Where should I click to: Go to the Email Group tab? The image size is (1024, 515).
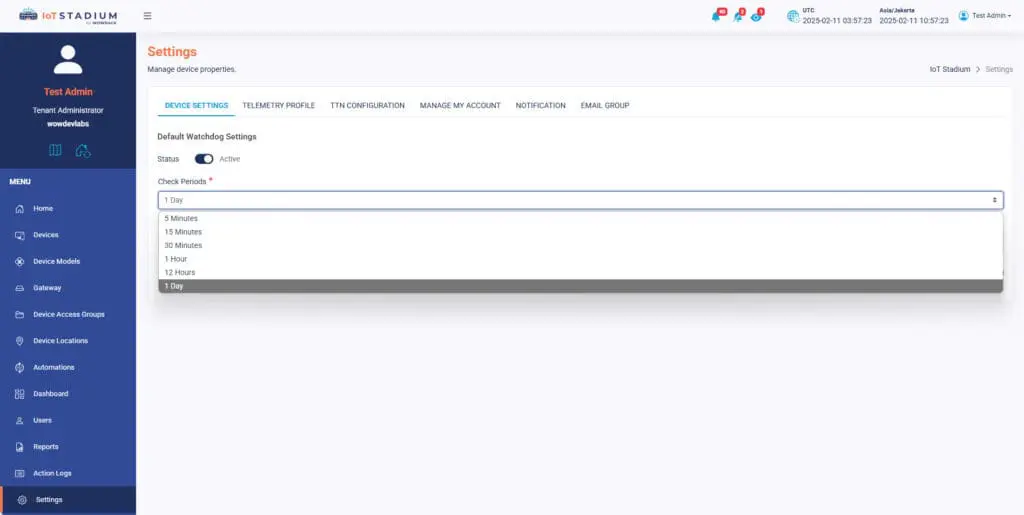click(605, 105)
